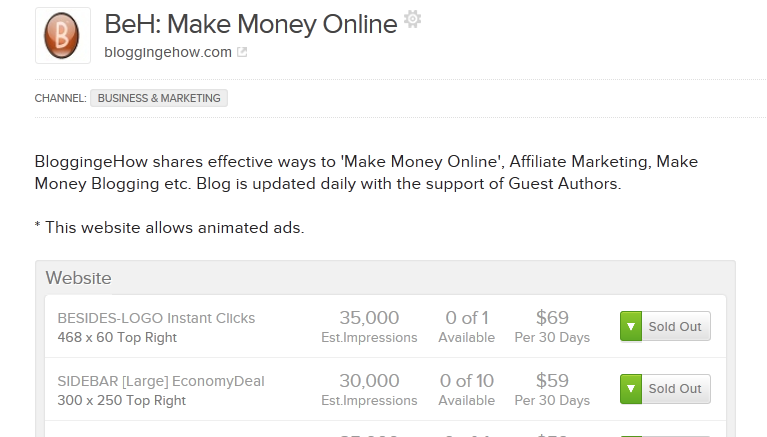
Task: Open BESIDES-LOGO Instant Clicks ad listing
Action: [x=156, y=318]
